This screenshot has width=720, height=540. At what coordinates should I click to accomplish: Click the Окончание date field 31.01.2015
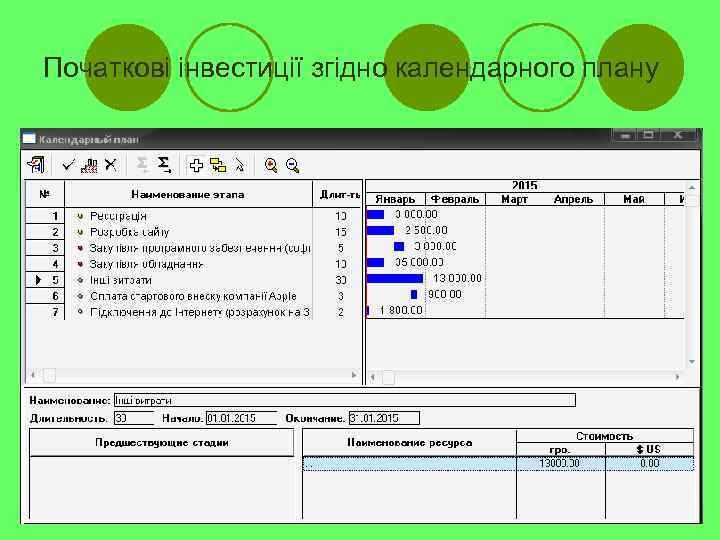point(384,418)
